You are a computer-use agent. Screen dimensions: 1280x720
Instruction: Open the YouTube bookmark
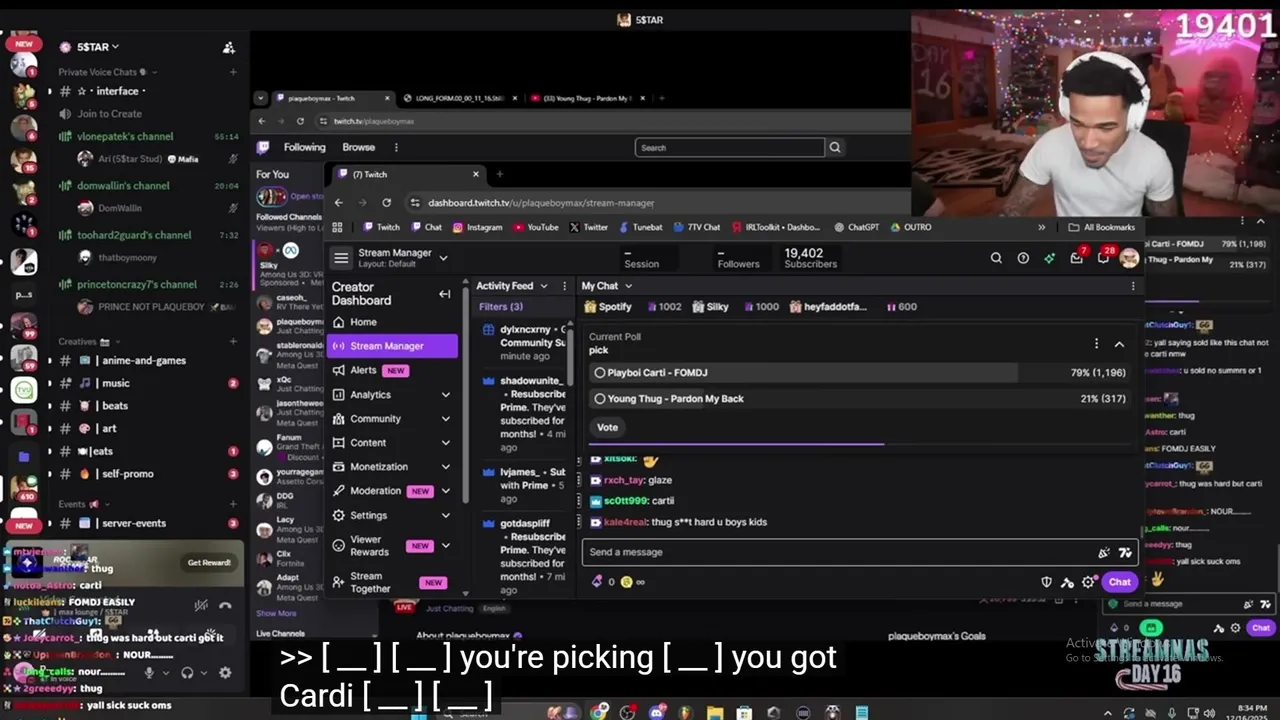pos(535,227)
